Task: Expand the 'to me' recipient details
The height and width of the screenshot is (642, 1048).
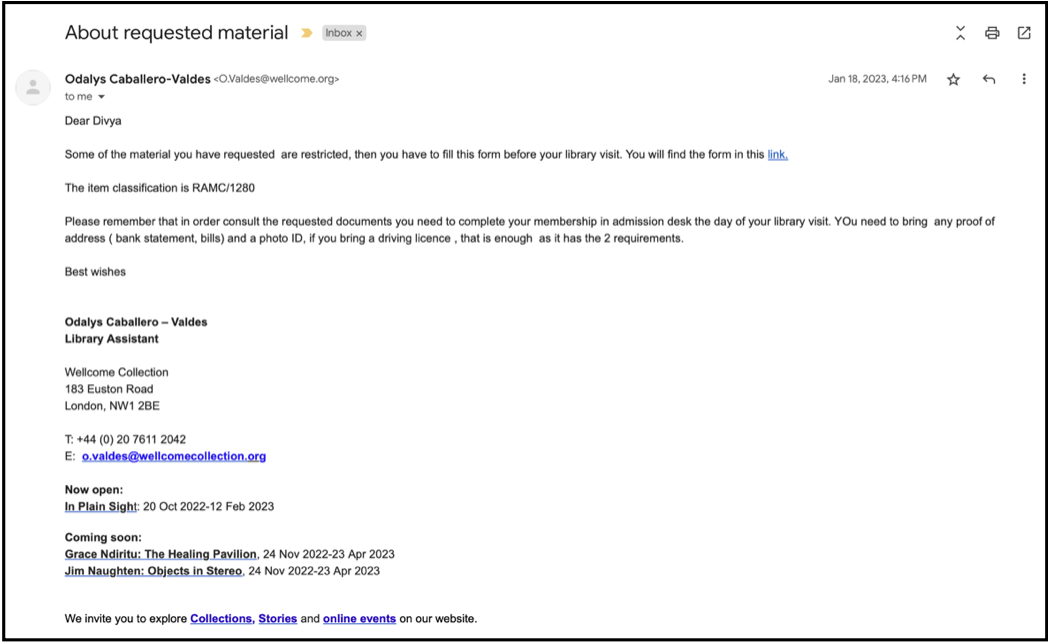Action: (x=102, y=97)
